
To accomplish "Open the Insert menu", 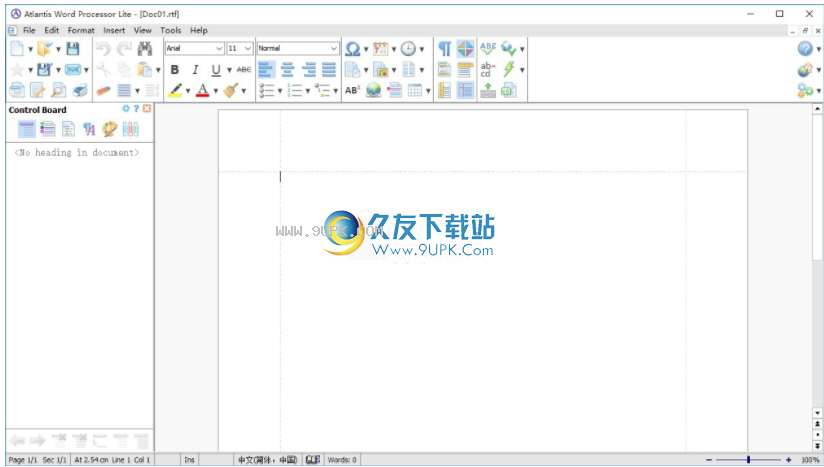I will pos(114,30).
